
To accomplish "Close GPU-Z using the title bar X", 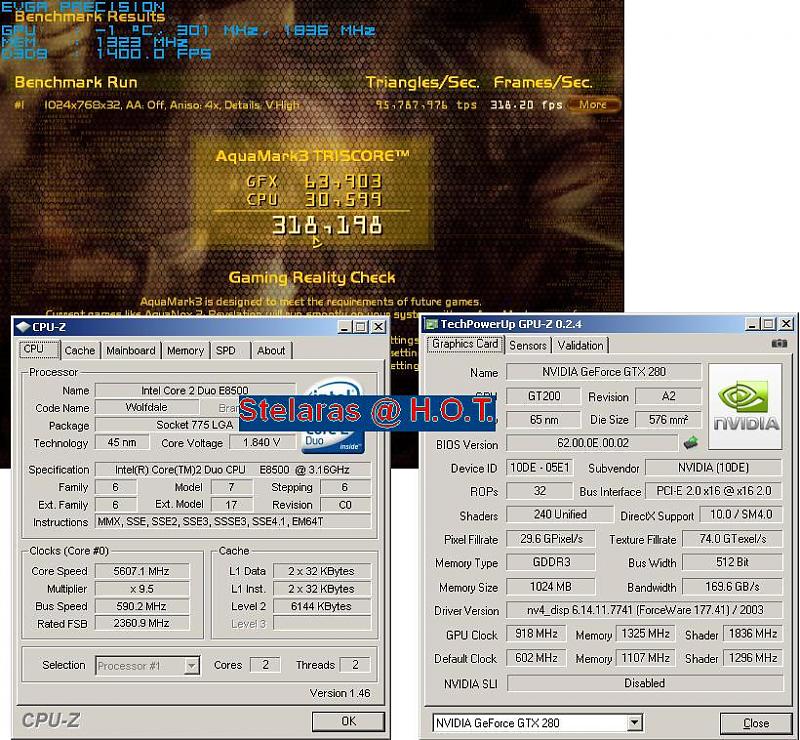I will pyautogui.click(x=786, y=324).
